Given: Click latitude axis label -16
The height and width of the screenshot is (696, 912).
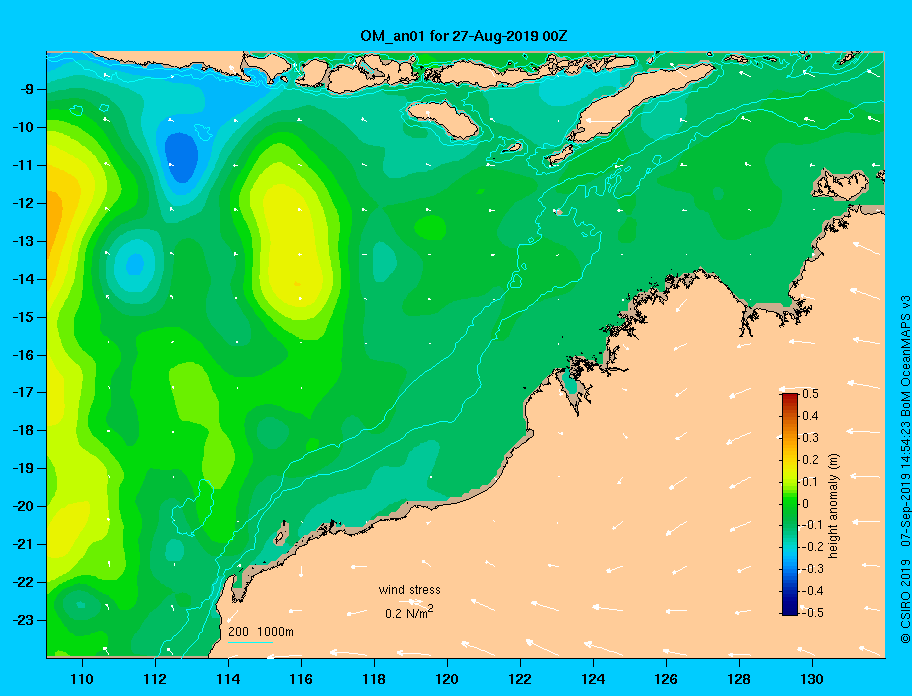Looking at the screenshot, I should [x=23, y=355].
